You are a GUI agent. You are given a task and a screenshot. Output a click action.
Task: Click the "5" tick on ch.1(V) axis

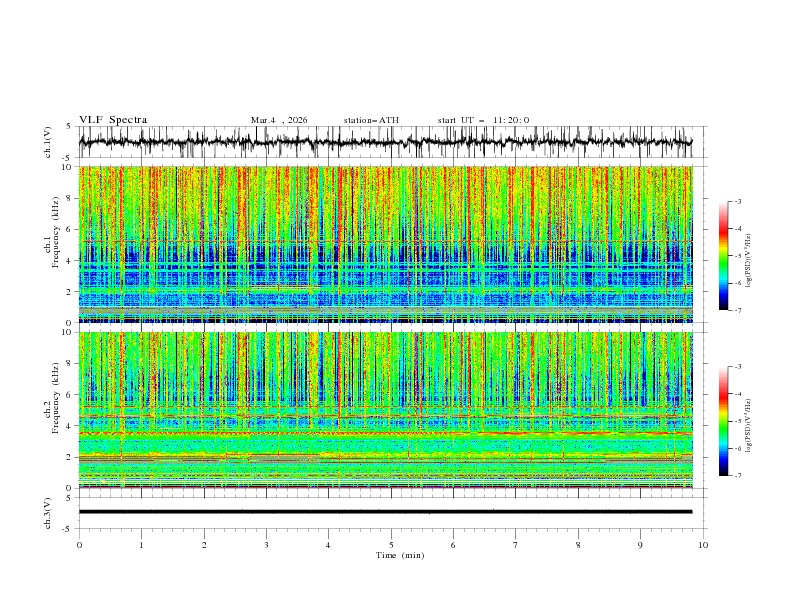69,127
